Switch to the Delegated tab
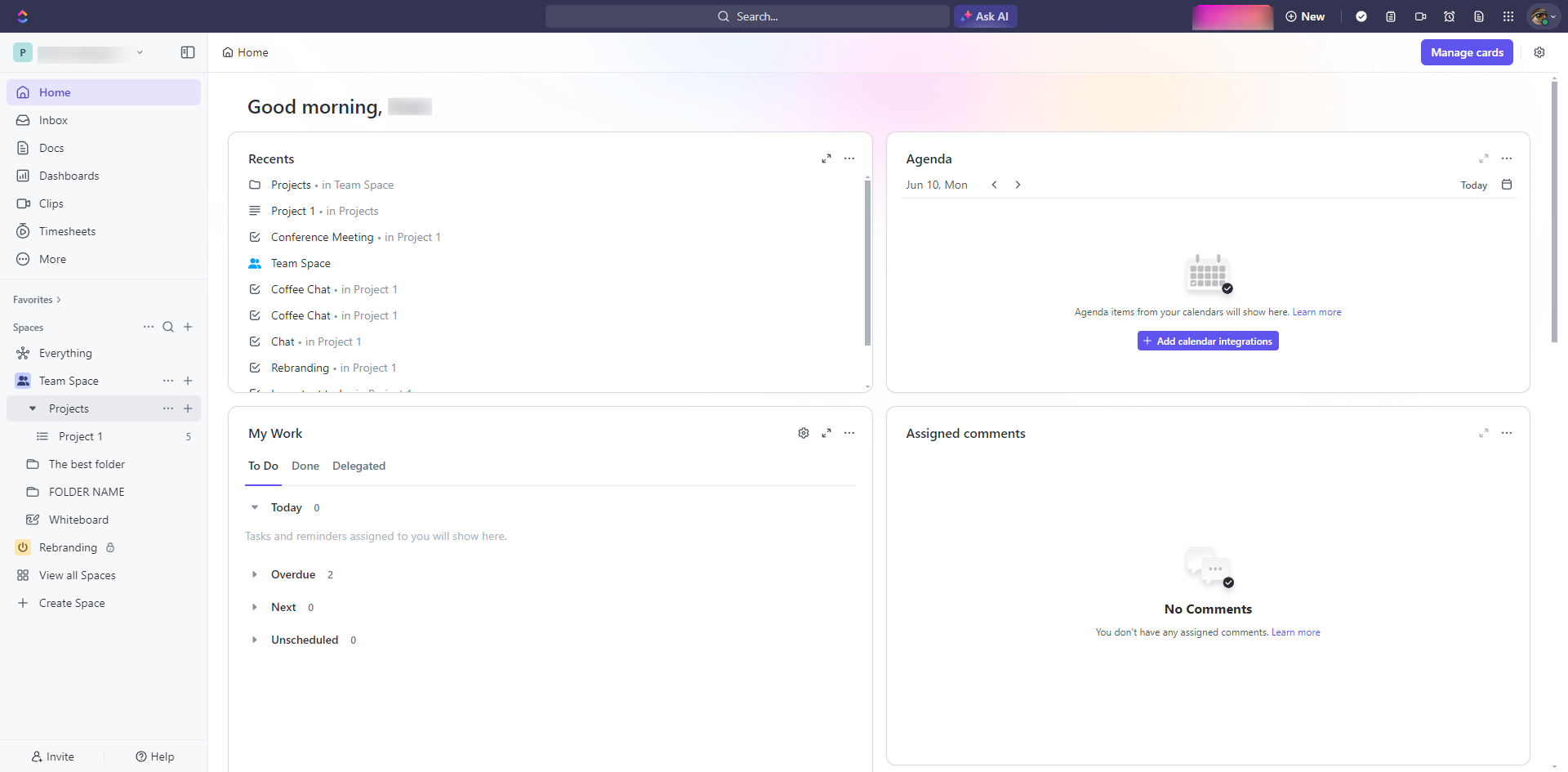 (359, 466)
